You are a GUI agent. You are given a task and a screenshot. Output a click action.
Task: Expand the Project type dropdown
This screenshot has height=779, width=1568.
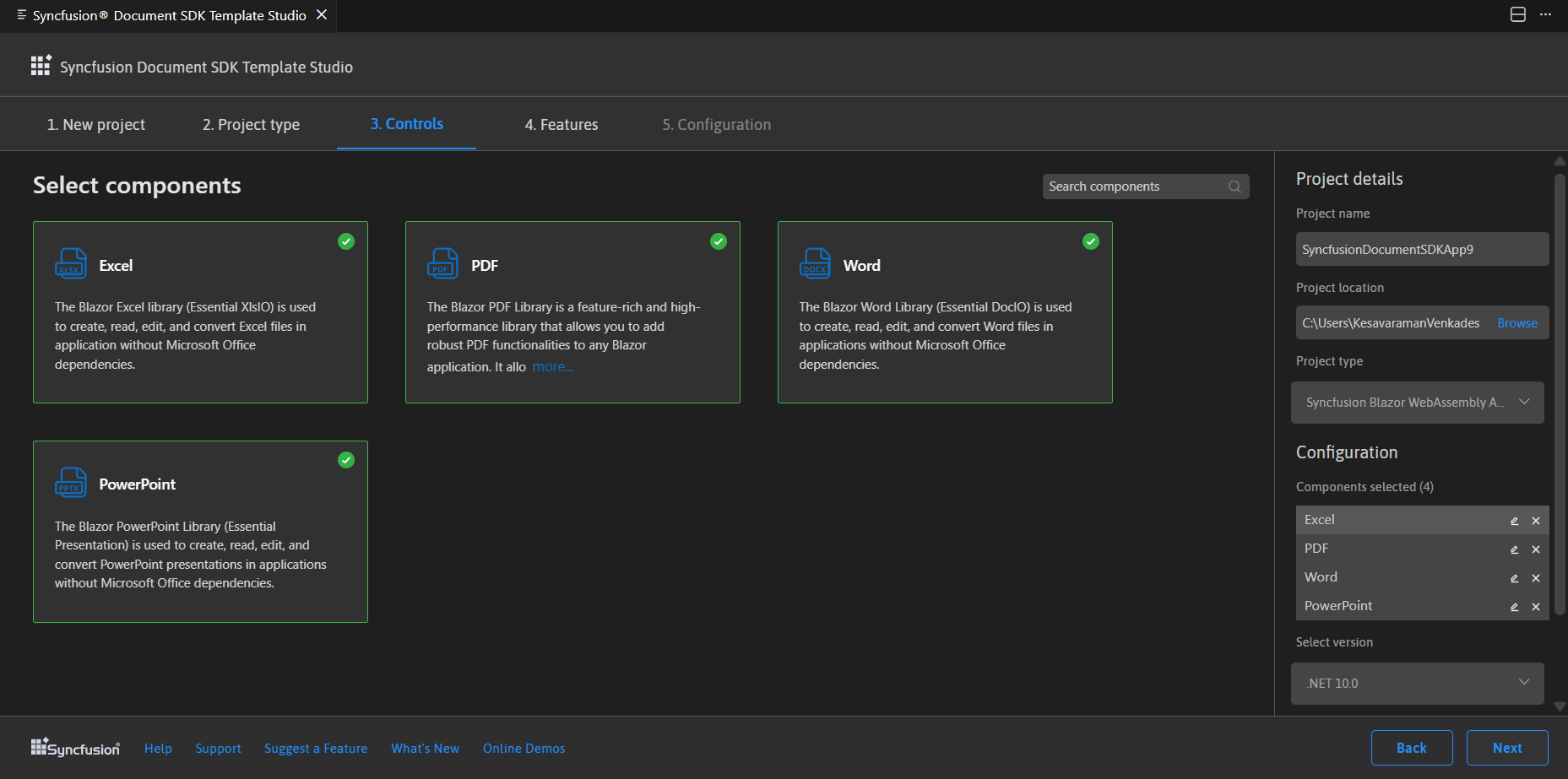point(1418,403)
